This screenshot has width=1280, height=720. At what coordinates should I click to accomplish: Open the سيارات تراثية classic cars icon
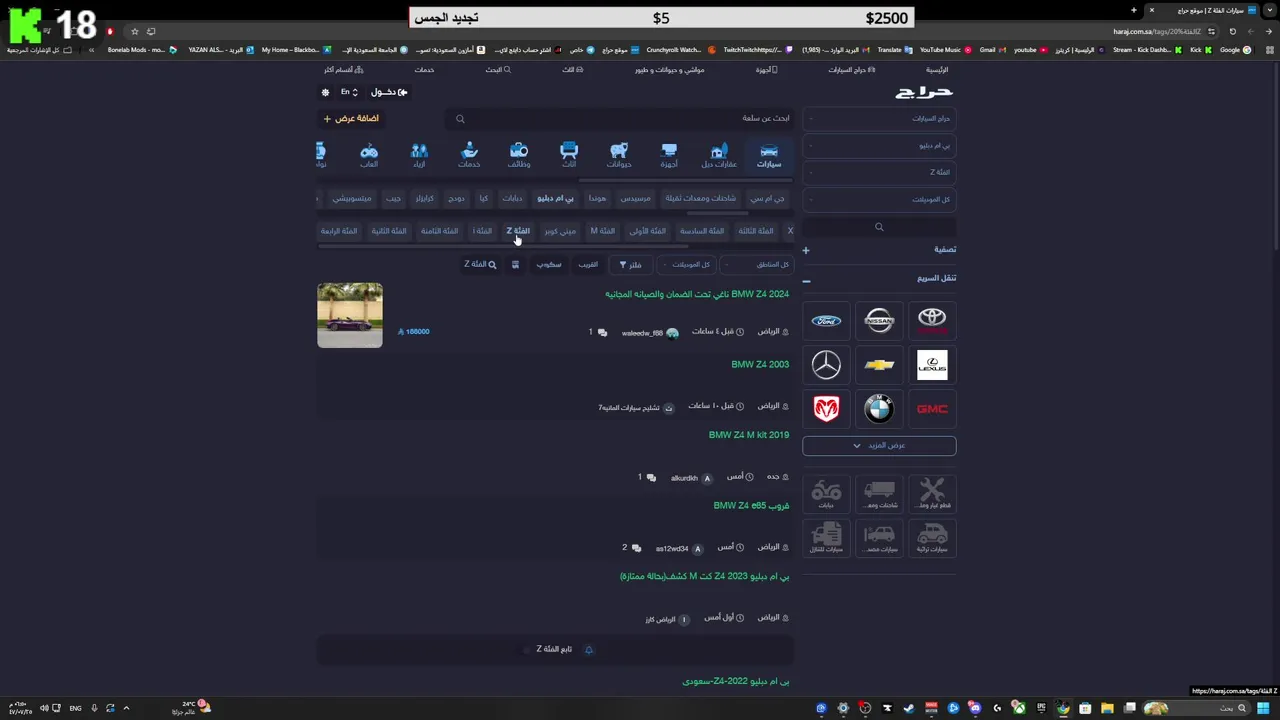click(932, 537)
